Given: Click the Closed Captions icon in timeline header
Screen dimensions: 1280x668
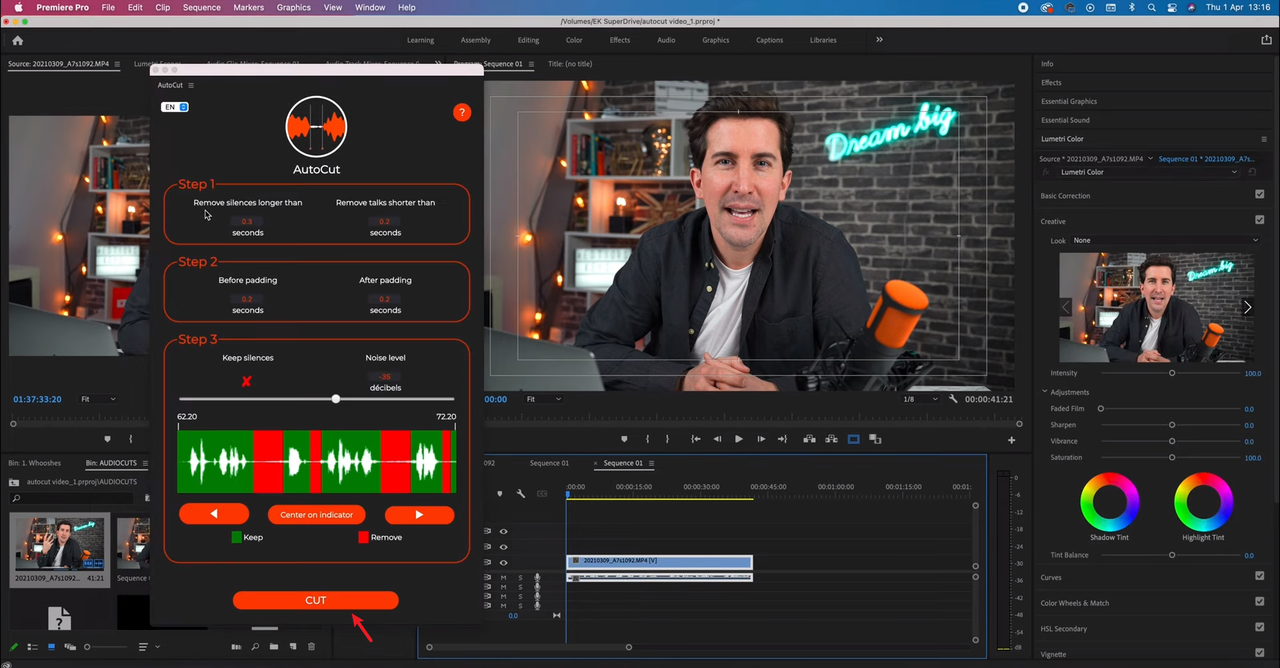Looking at the screenshot, I should (x=542, y=493).
